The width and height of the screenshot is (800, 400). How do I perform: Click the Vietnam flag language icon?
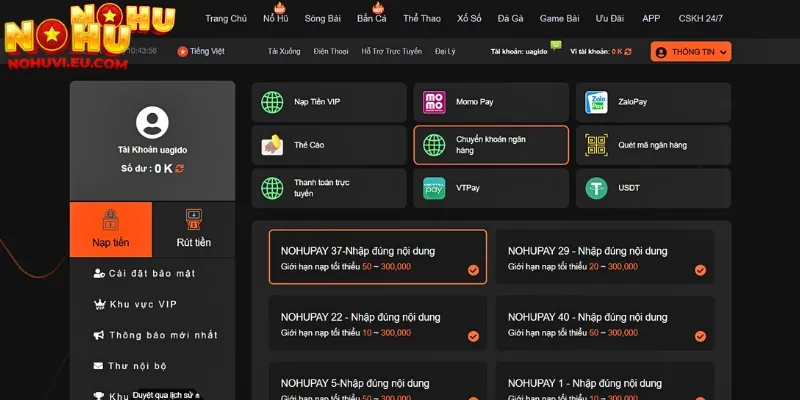[183, 52]
